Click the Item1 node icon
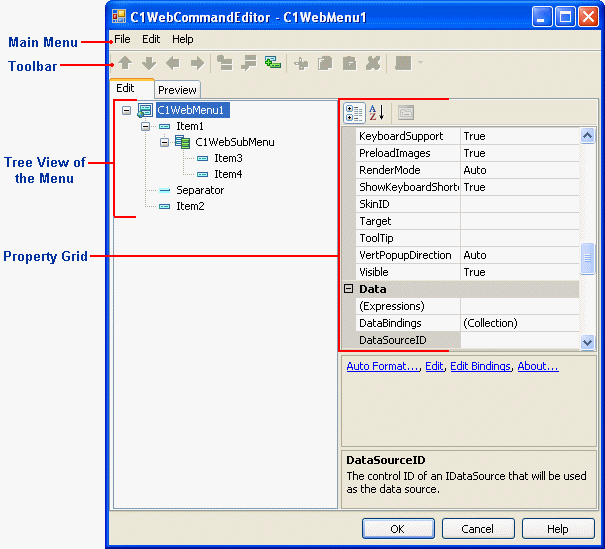605x549 pixels. click(164, 127)
